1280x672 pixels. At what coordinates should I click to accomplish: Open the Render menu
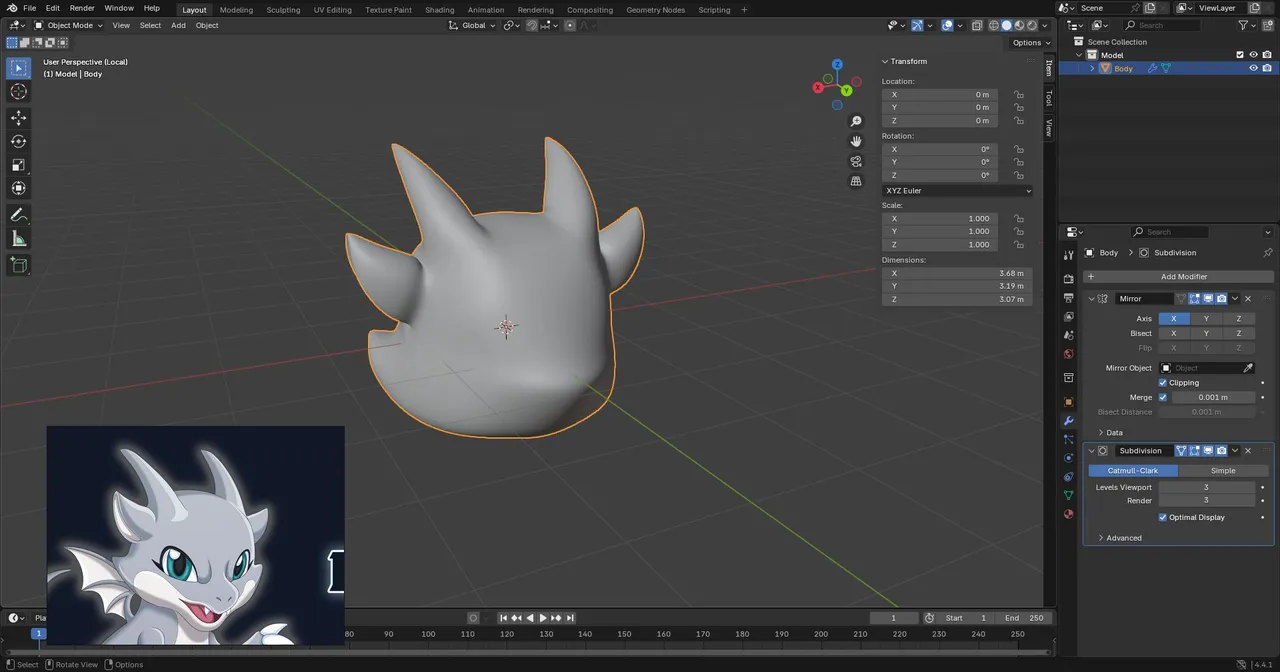[82, 8]
